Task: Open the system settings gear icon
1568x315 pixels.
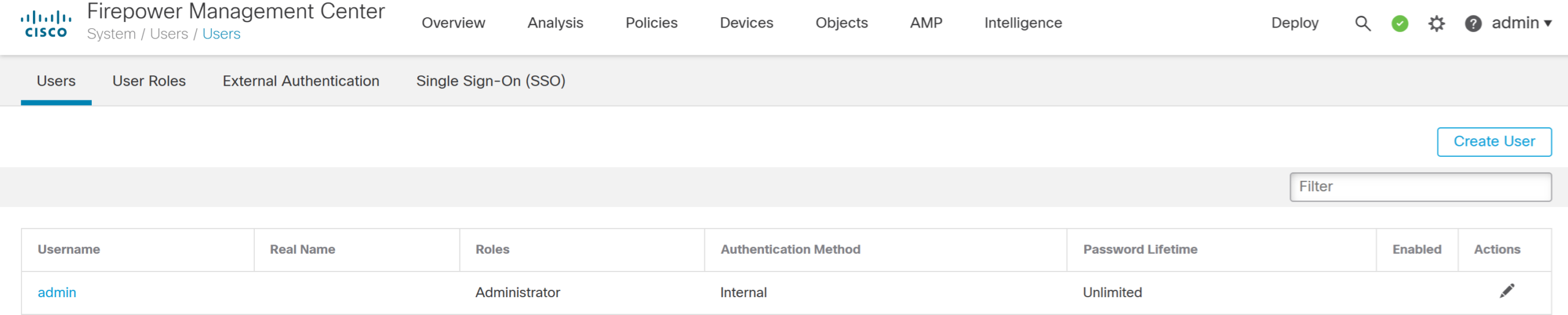Action: (1436, 23)
